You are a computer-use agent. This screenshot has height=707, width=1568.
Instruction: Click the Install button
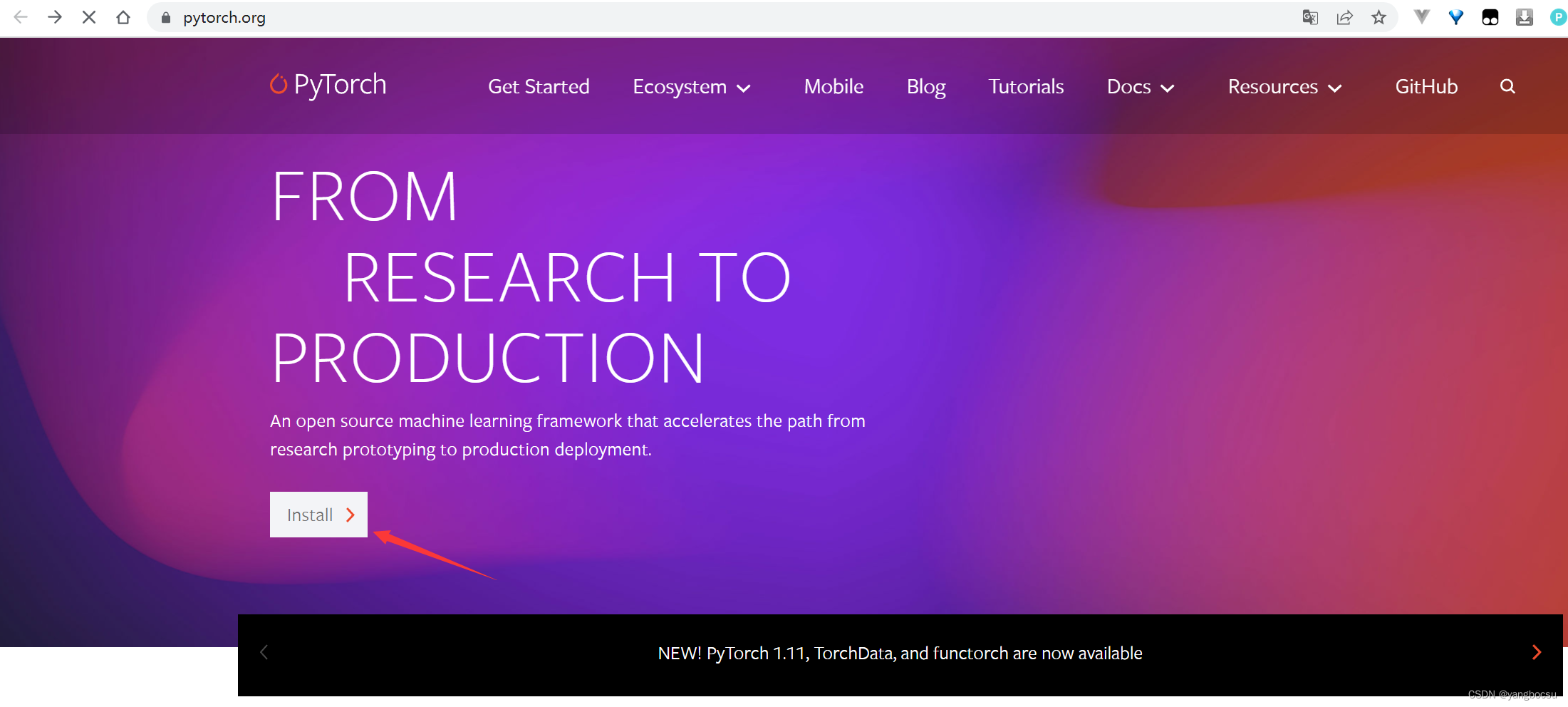318,515
